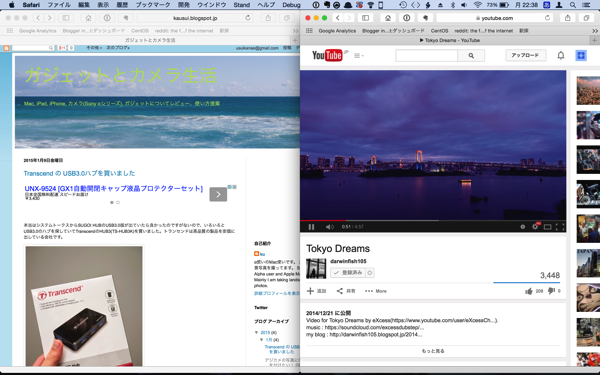Viewport: 600px width, 375px height.
Task: Seek along the video progress bar
Action: tap(433, 220)
